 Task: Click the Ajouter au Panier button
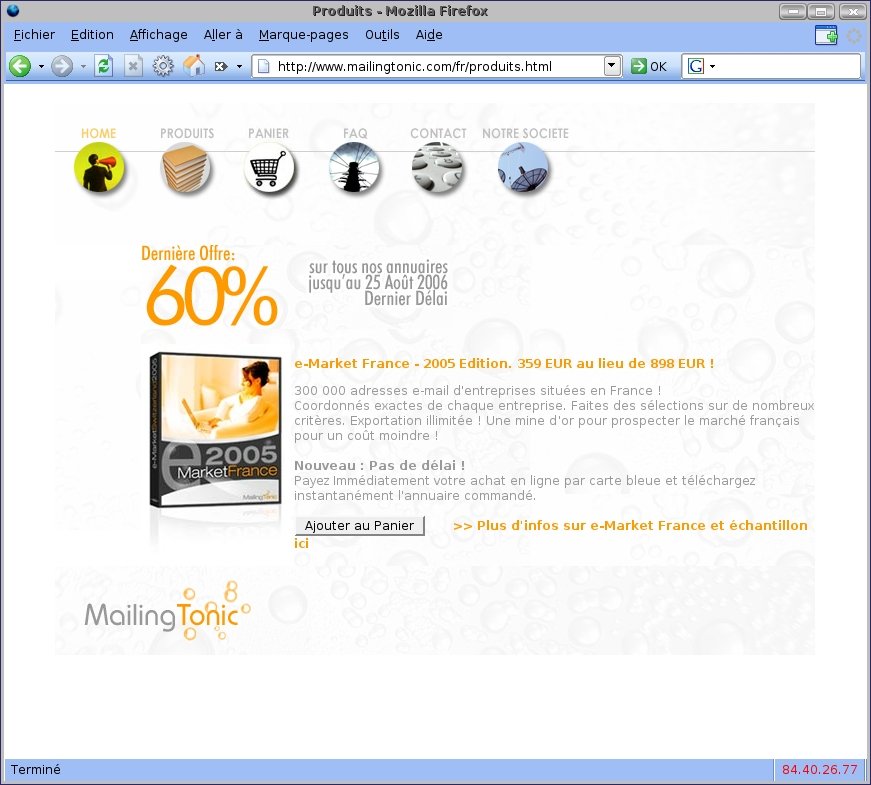click(x=359, y=526)
